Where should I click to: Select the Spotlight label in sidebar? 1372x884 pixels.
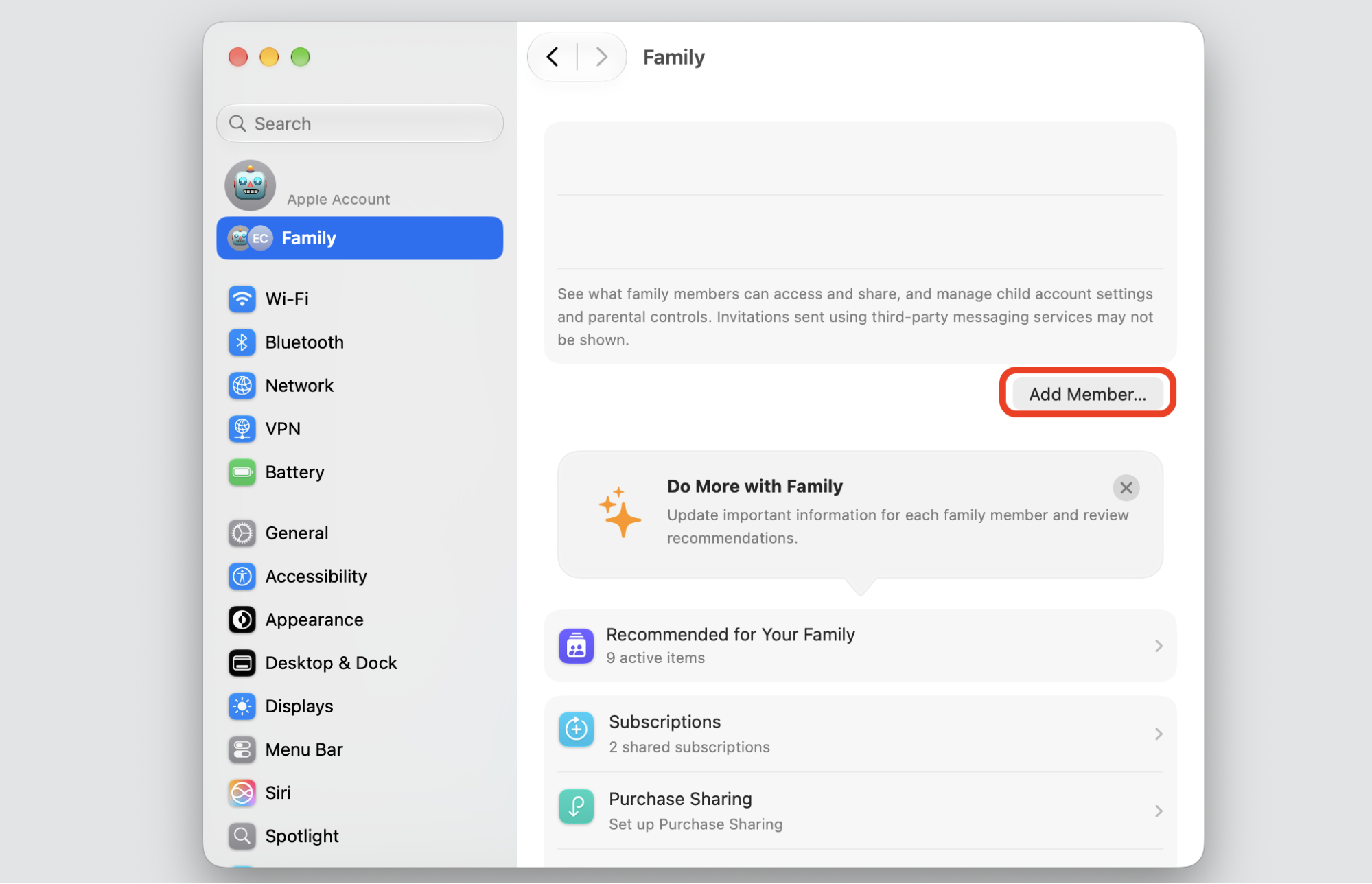pos(302,836)
